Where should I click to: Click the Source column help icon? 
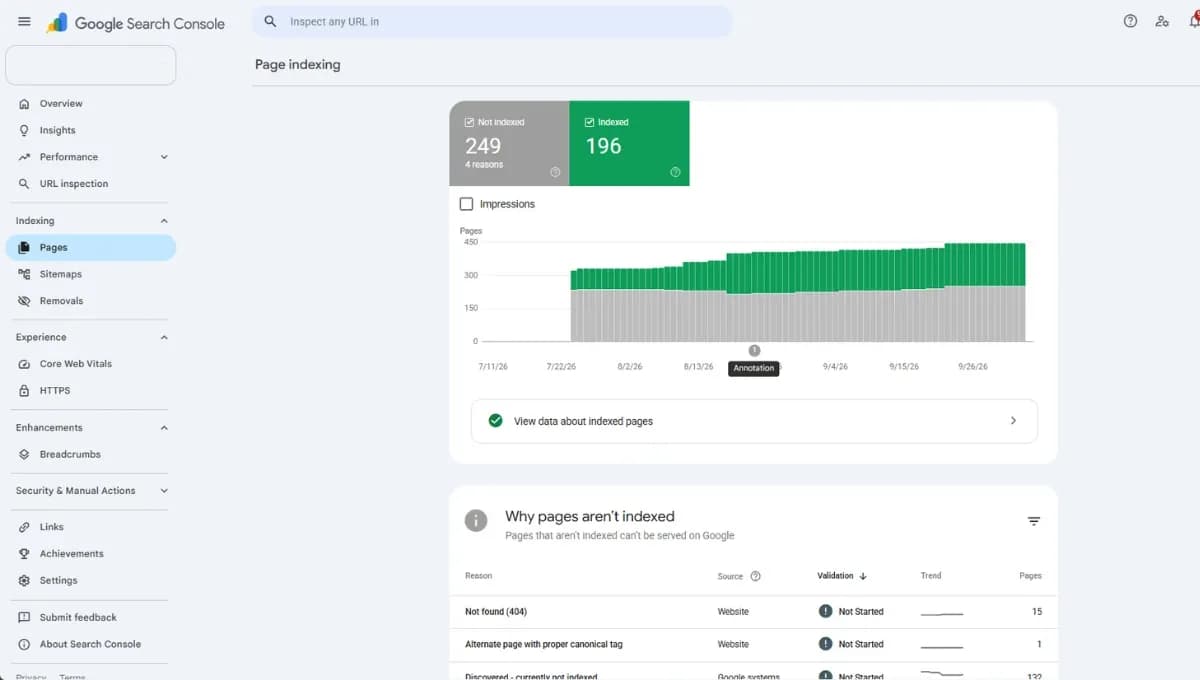click(755, 576)
